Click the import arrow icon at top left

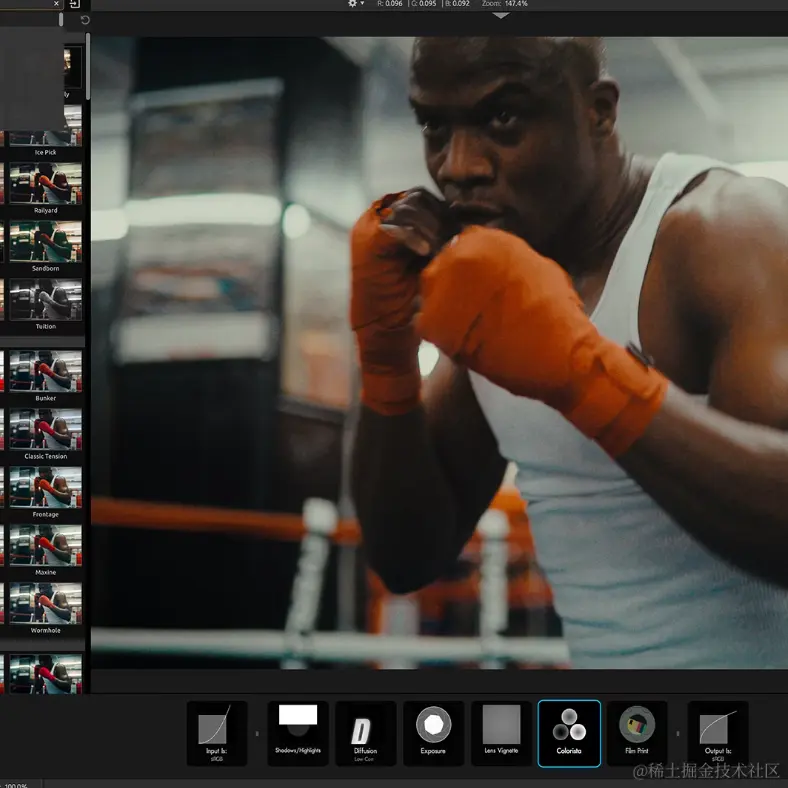coord(74,4)
